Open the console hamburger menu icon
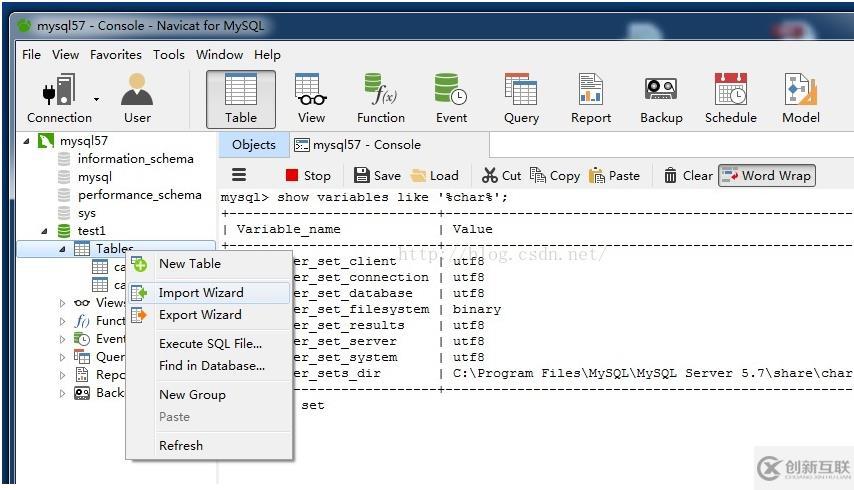The width and height of the screenshot is (854, 490). (x=239, y=175)
